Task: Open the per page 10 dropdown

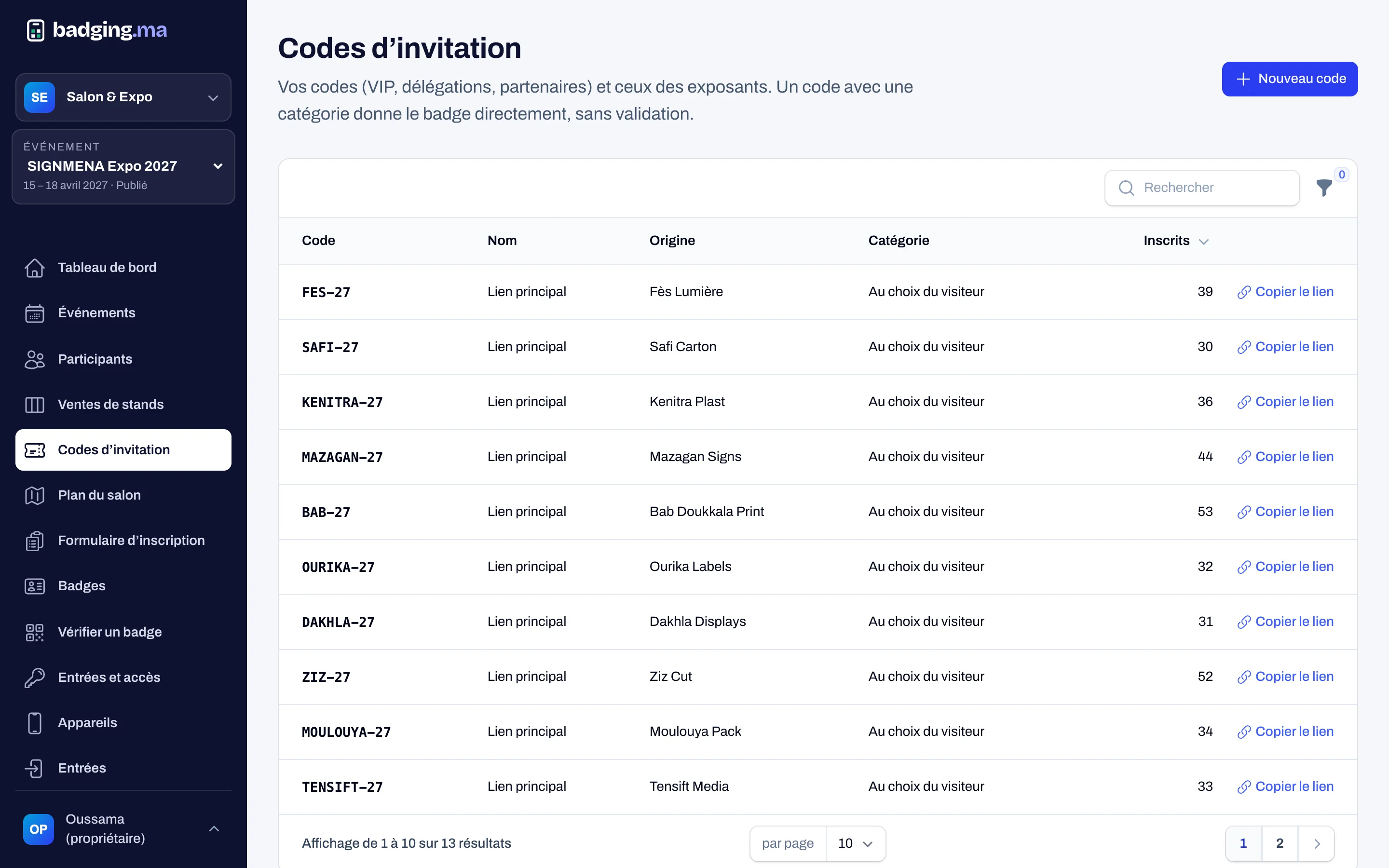Action: (855, 843)
